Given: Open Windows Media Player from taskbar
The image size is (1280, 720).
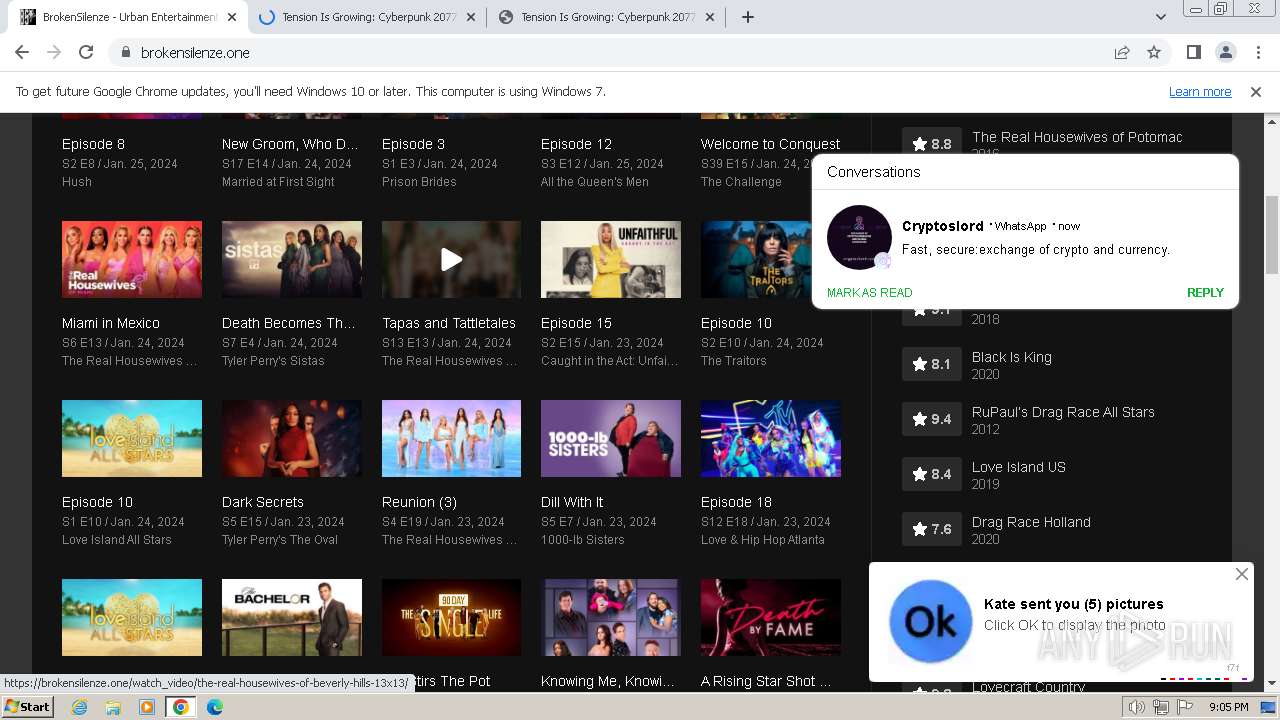Looking at the screenshot, I should click(147, 707).
